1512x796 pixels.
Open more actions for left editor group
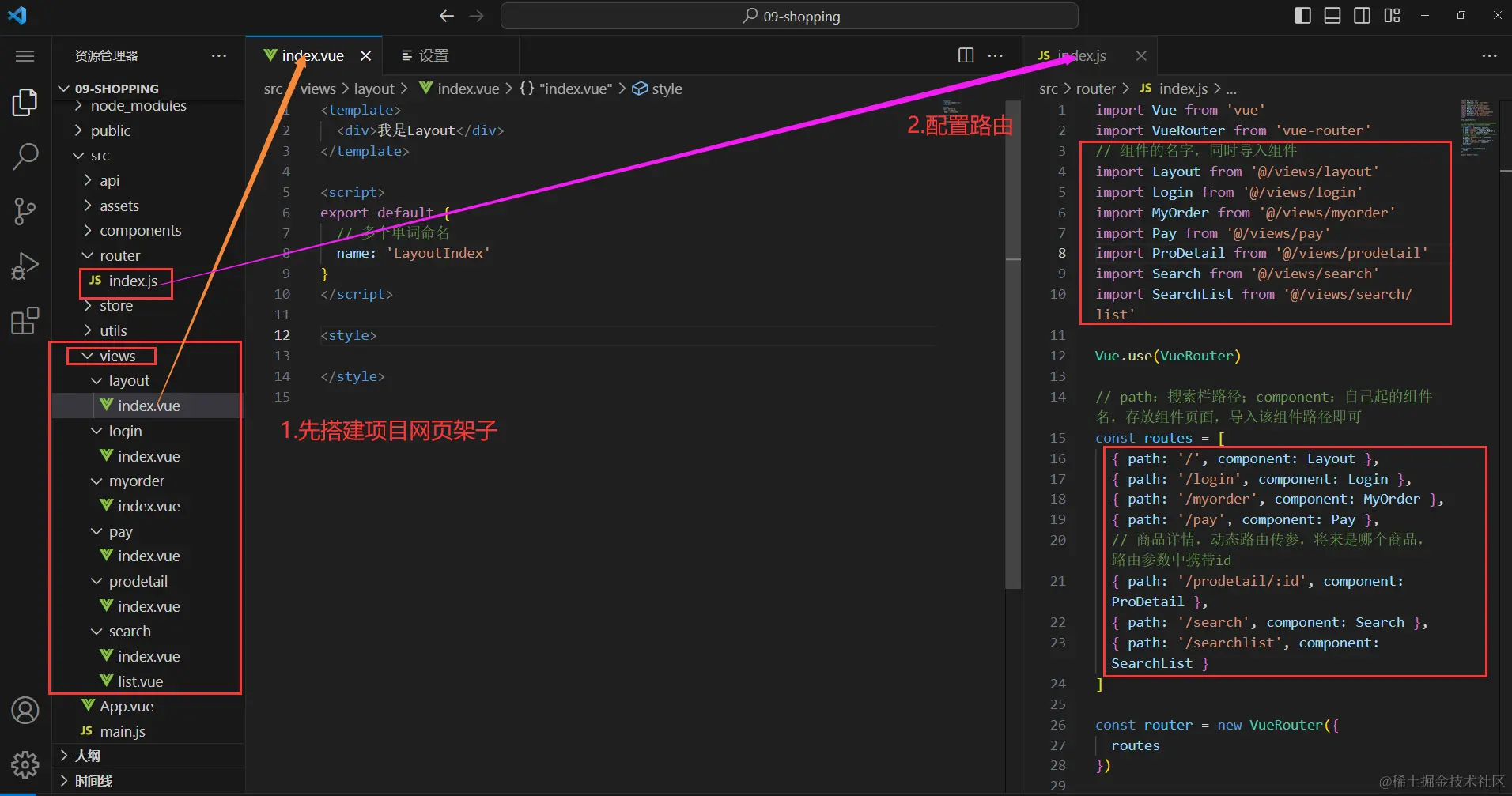pyautogui.click(x=996, y=55)
